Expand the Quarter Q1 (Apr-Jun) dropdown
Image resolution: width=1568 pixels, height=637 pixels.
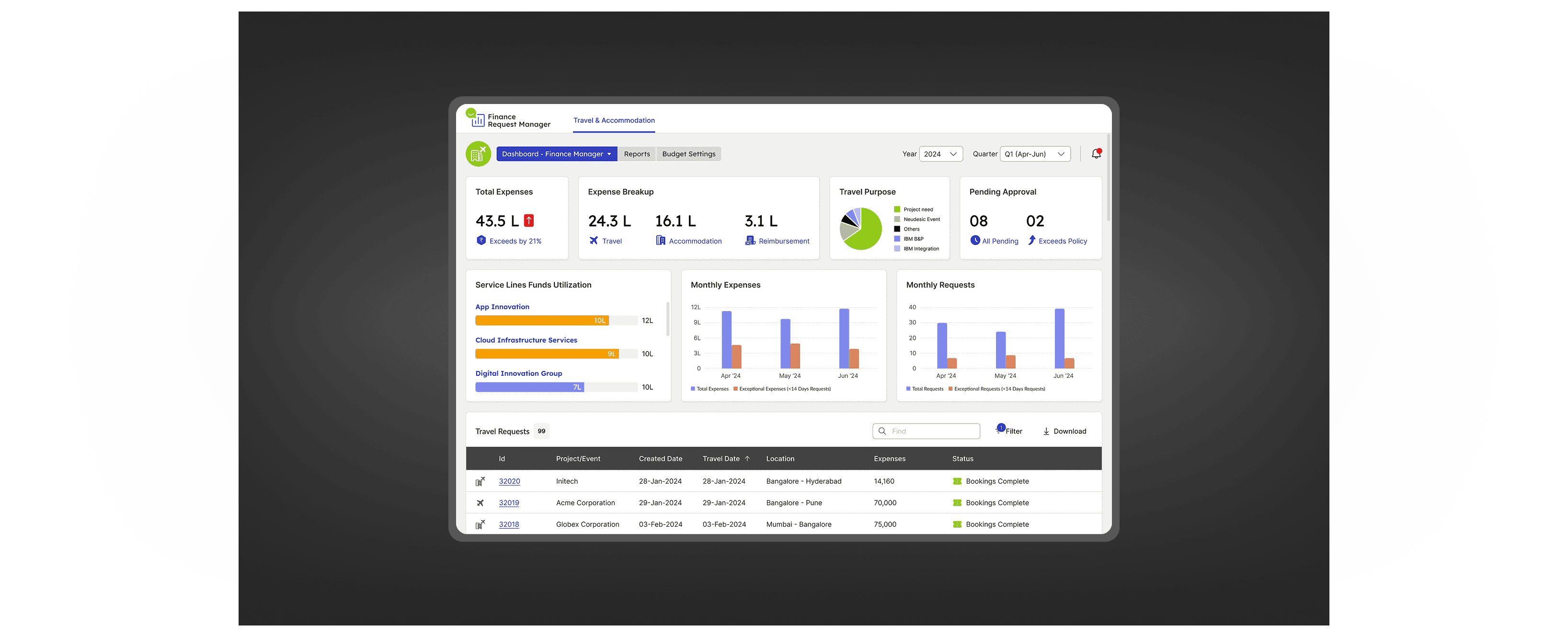(1034, 154)
